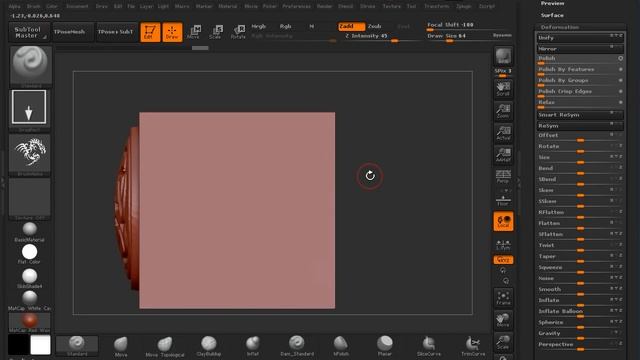The height and width of the screenshot is (360, 640).
Task: Toggle Local symmetry button
Action: click(x=503, y=221)
